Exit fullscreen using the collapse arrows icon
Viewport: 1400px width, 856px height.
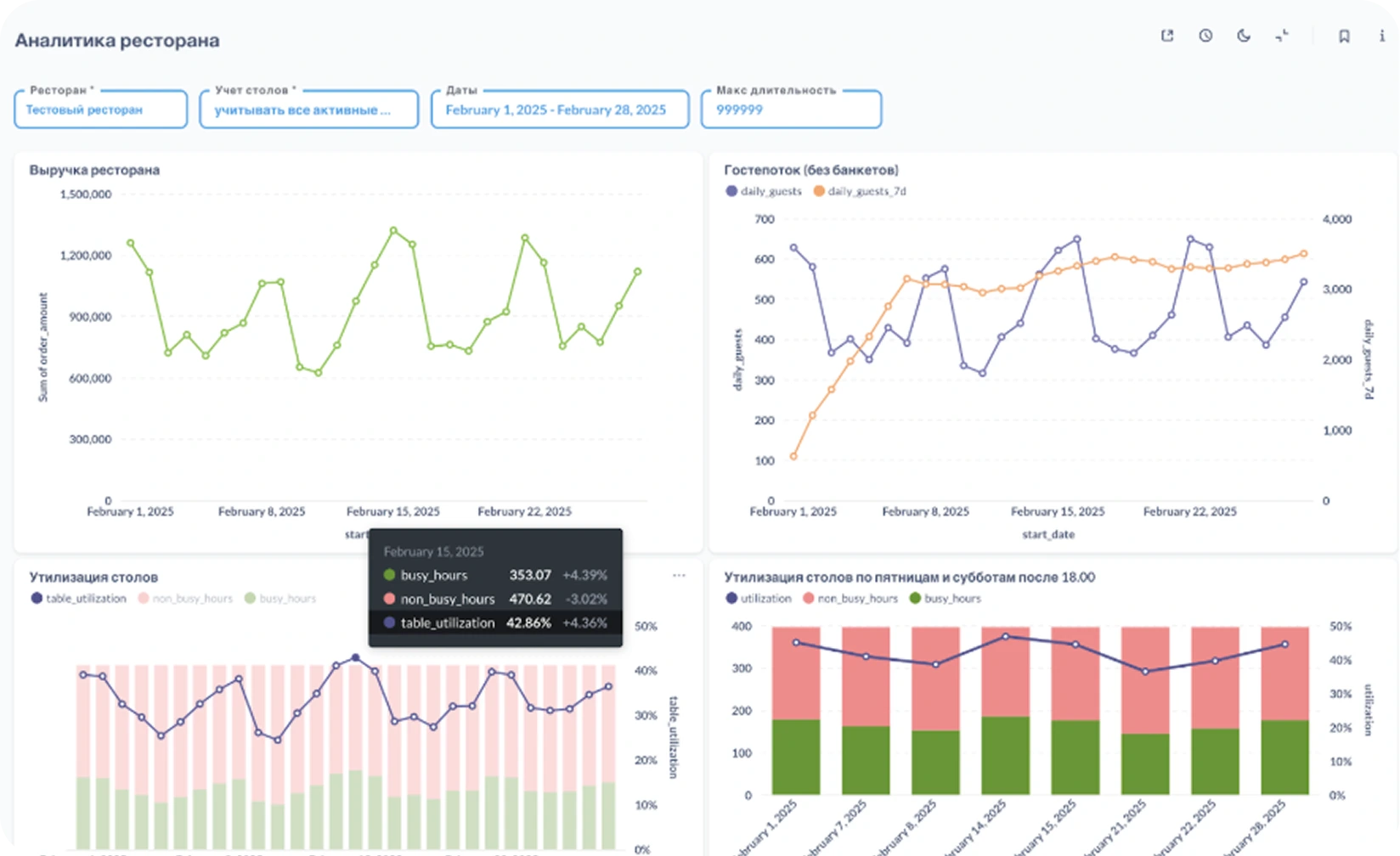(x=1282, y=36)
